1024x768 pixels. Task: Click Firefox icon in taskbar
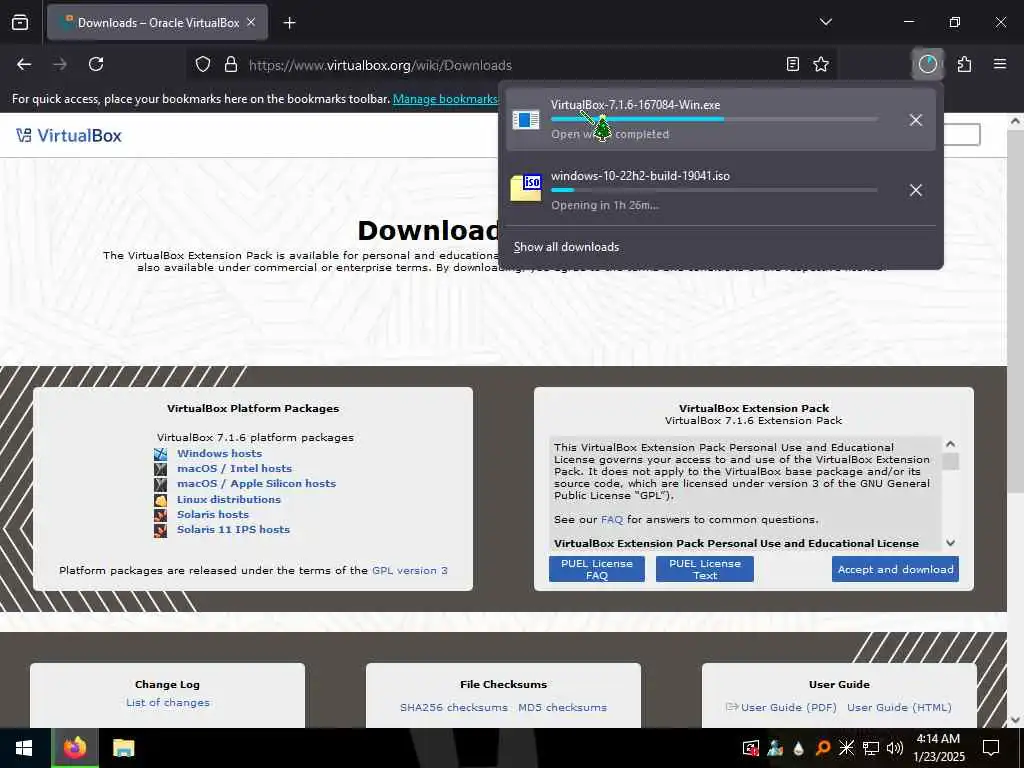point(75,748)
